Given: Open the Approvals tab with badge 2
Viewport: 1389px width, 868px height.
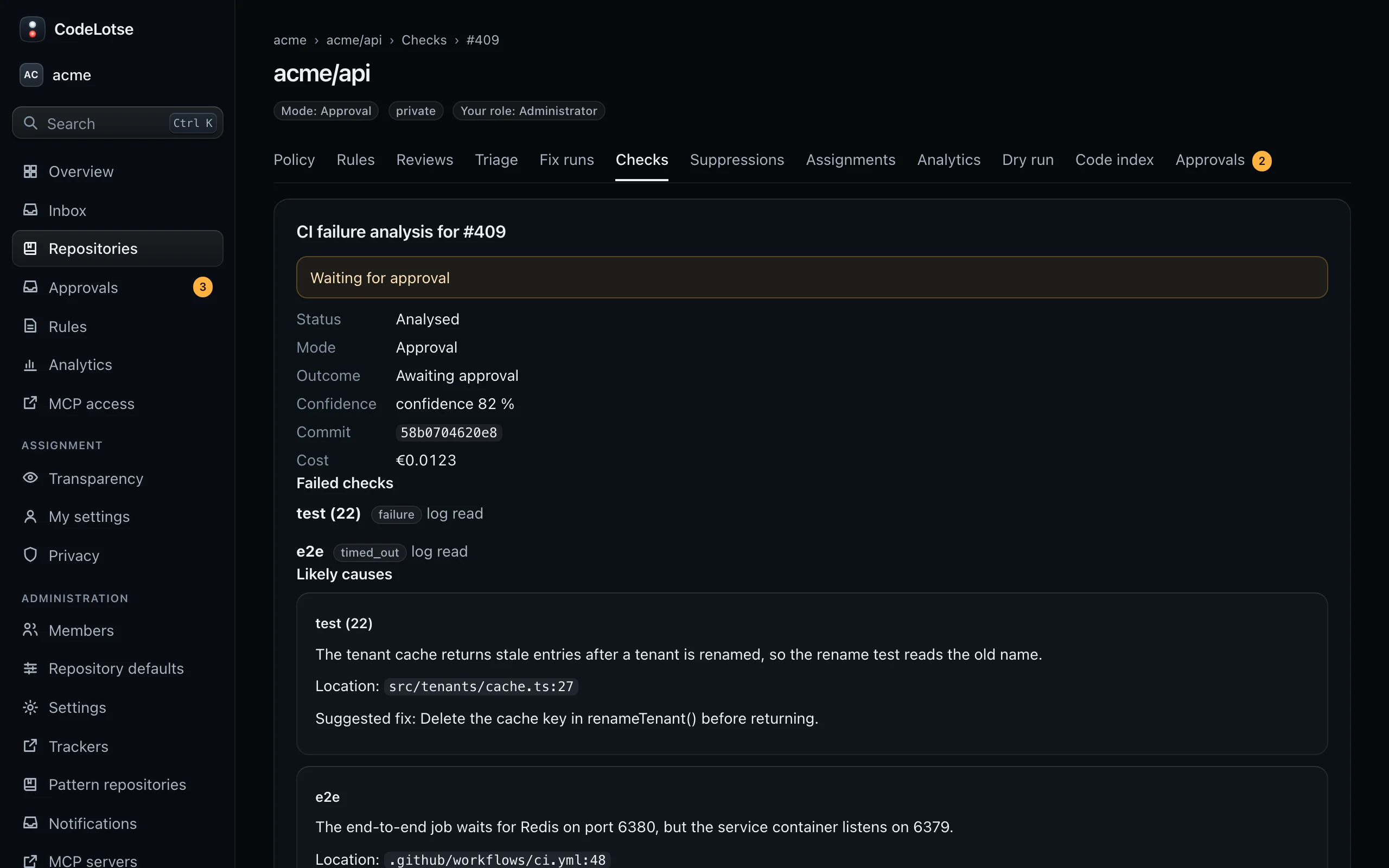Looking at the screenshot, I should tap(1223, 160).
